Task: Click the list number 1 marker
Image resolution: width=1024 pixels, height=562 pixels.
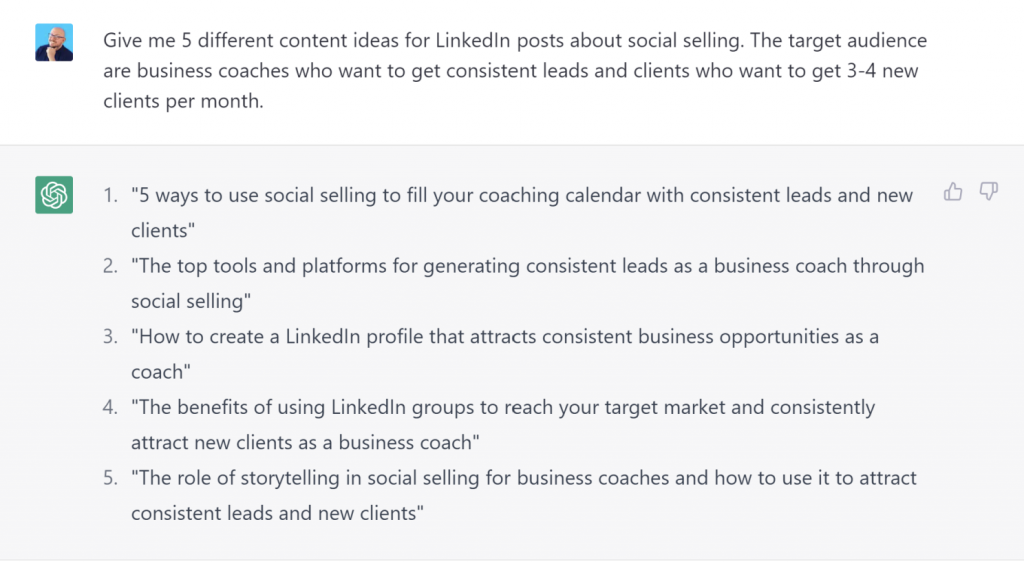Action: click(110, 195)
